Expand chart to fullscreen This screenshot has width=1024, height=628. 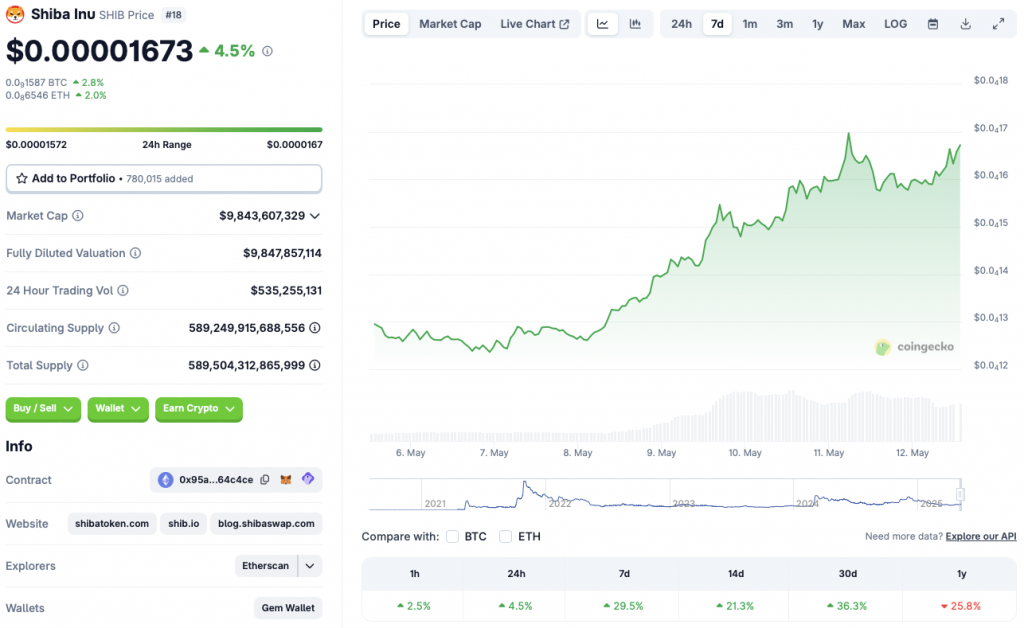pos(999,24)
